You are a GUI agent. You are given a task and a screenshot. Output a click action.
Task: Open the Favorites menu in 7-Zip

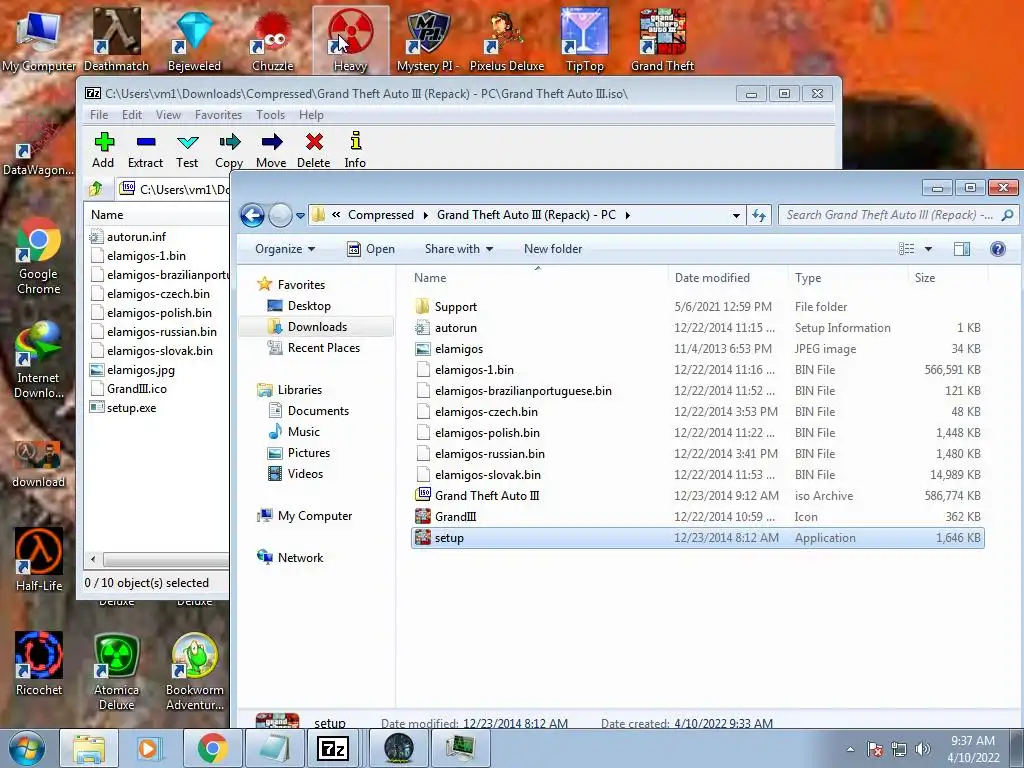(218, 115)
